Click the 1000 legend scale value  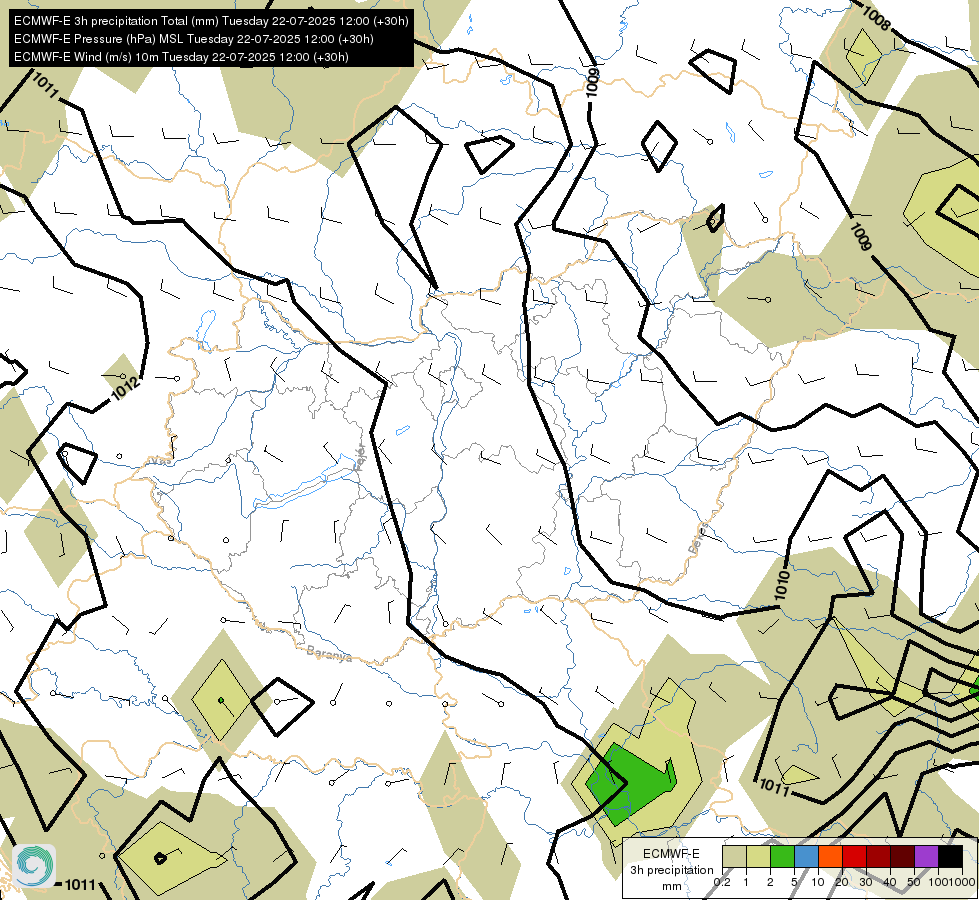pos(963,882)
